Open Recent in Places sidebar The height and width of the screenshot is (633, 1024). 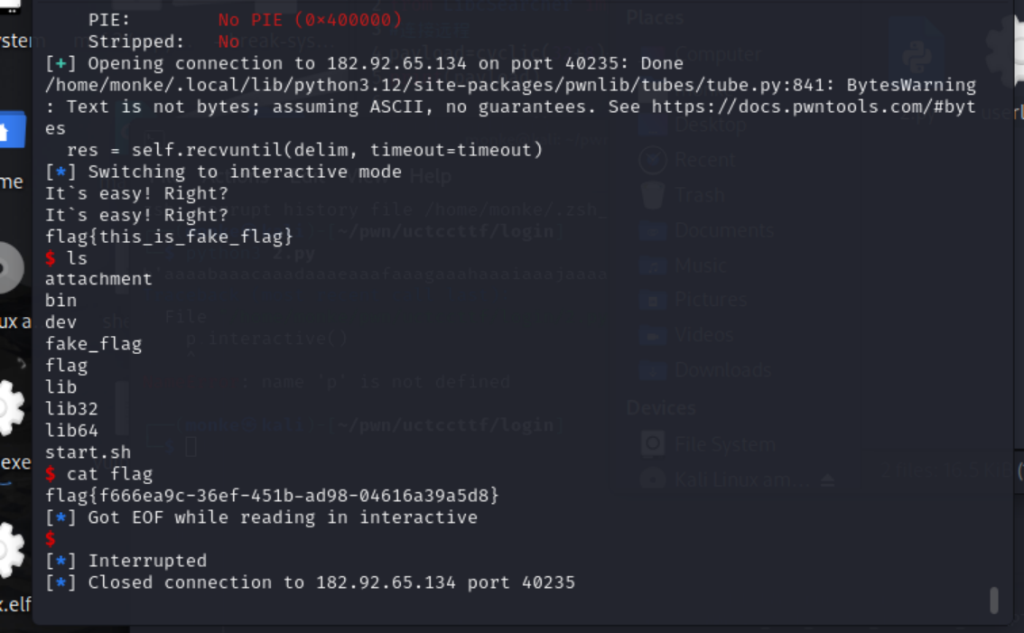703,160
